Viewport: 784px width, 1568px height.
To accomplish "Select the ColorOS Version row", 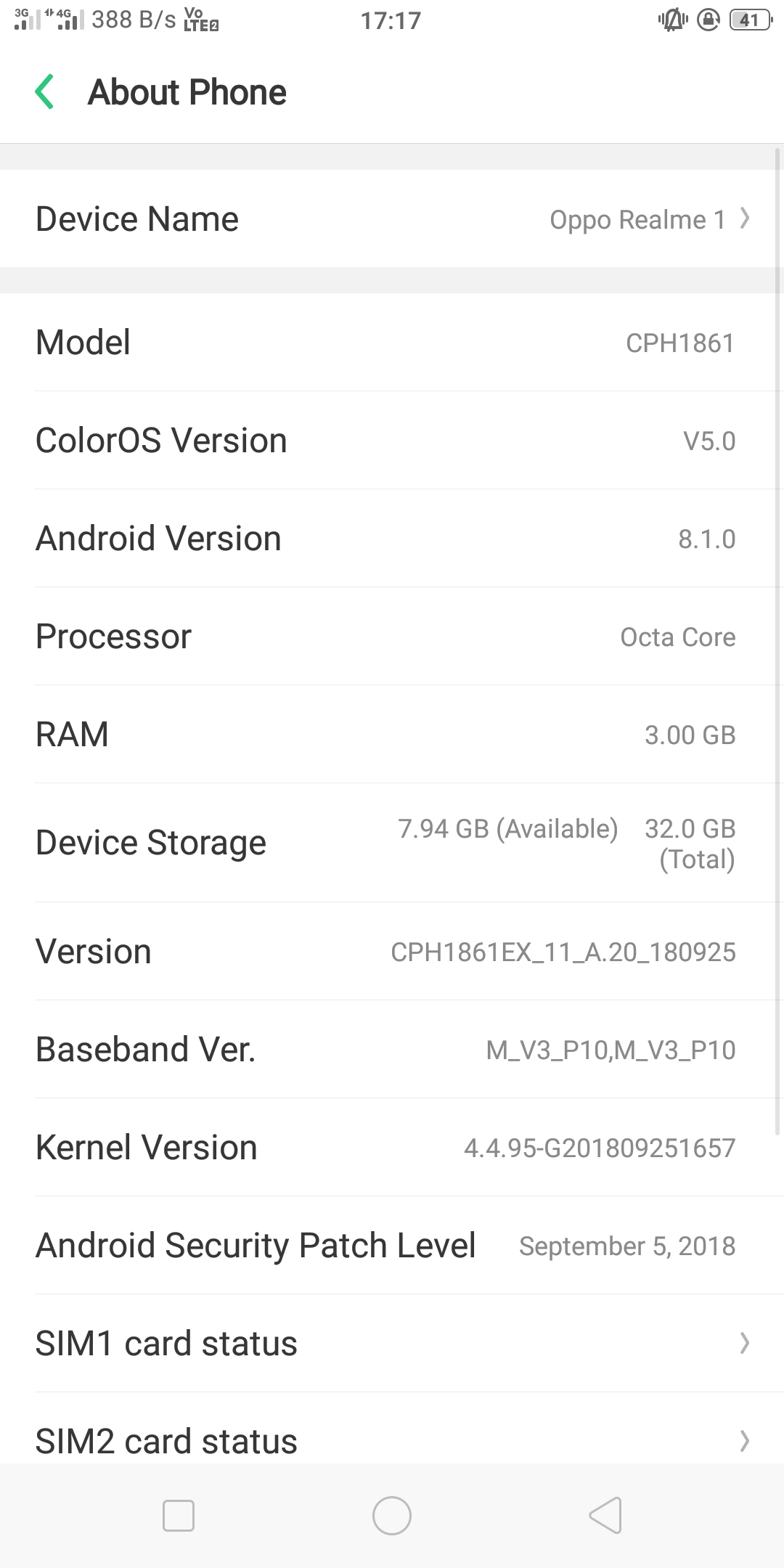I will click(x=392, y=441).
